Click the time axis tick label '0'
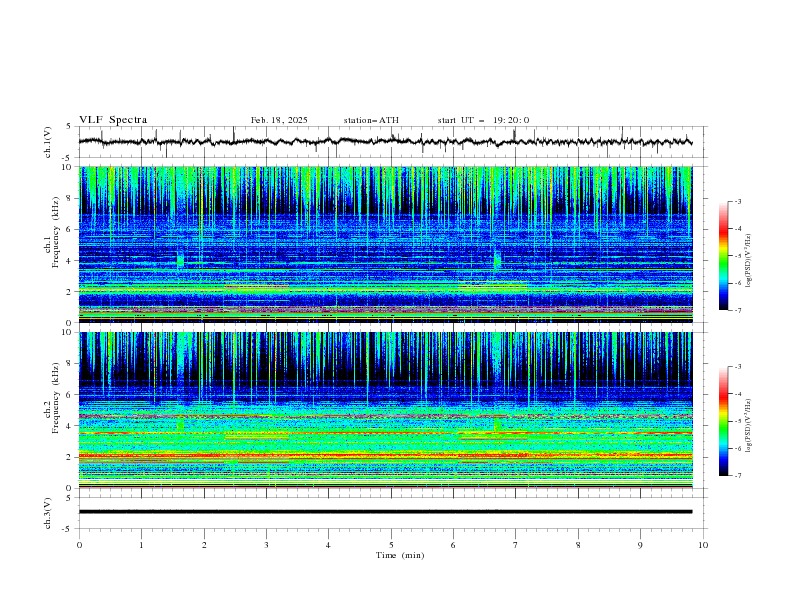This screenshot has height=612, width=792. [79, 545]
